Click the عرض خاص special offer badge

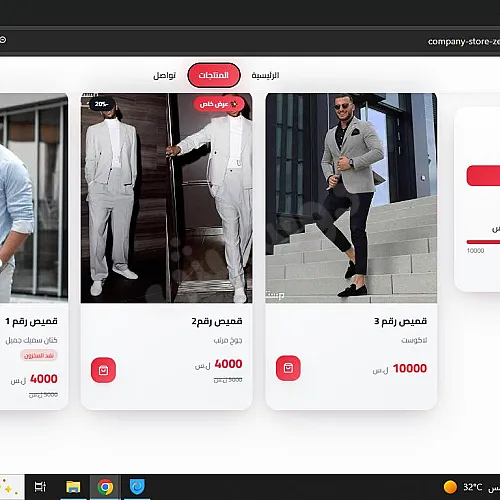(219, 104)
